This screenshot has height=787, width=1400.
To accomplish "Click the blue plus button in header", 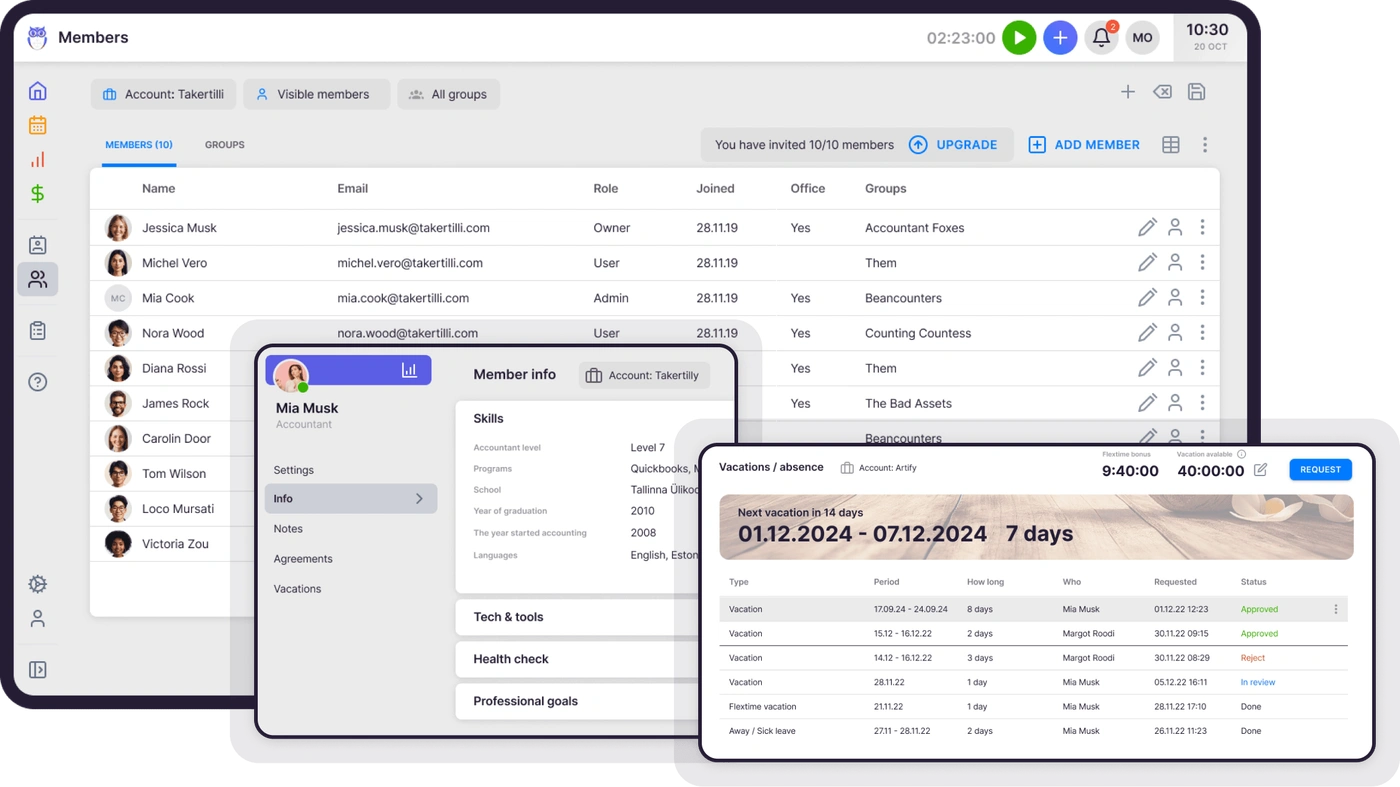I will 1060,38.
